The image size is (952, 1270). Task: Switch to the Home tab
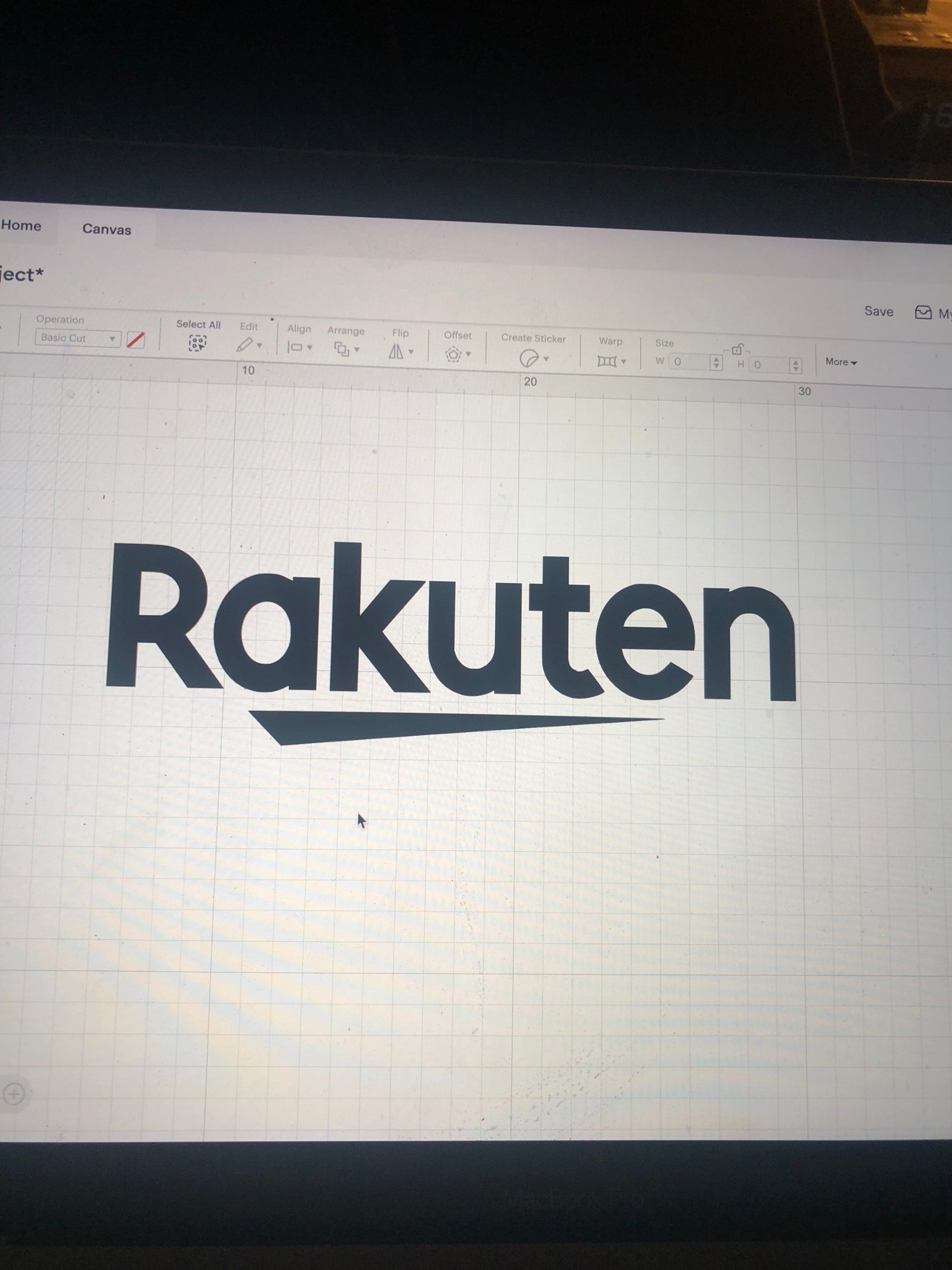21,226
